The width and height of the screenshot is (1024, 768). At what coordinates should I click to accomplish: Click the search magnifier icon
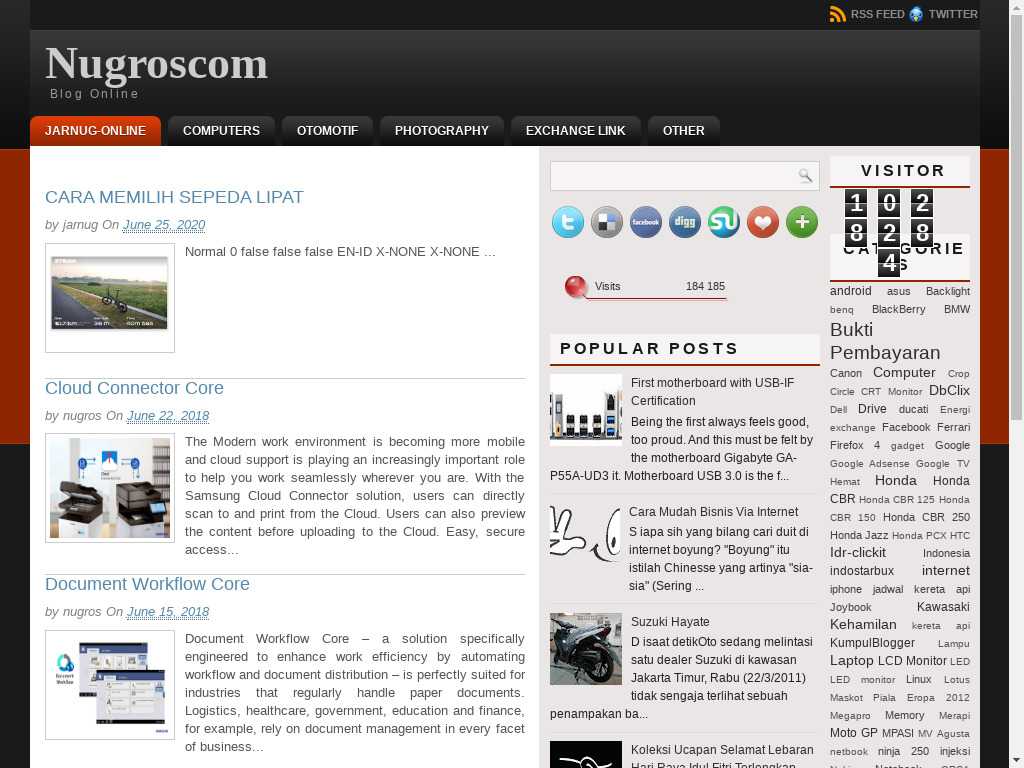pos(805,175)
